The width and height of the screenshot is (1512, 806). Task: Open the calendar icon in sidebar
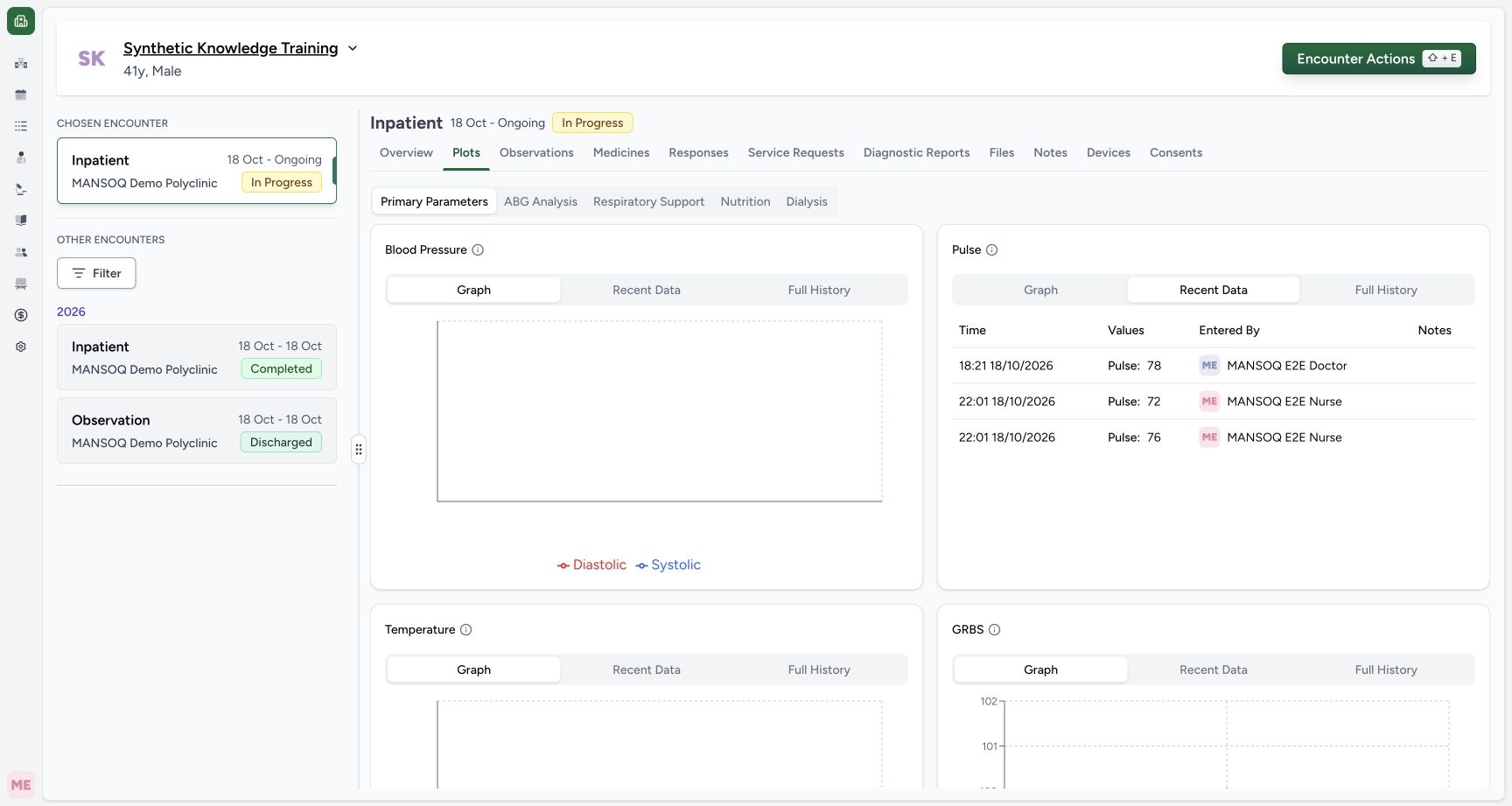click(21, 95)
